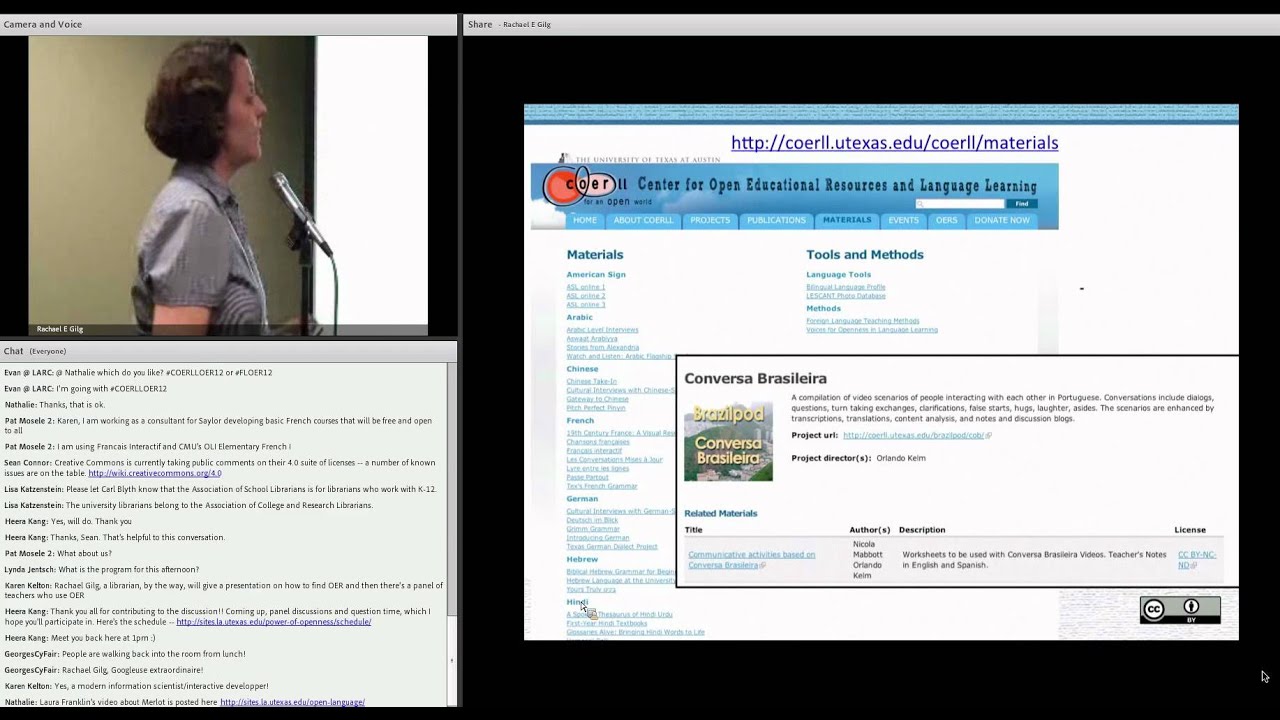Open Voices for Openness in Language Learning
1280x720 pixels.
872,330
